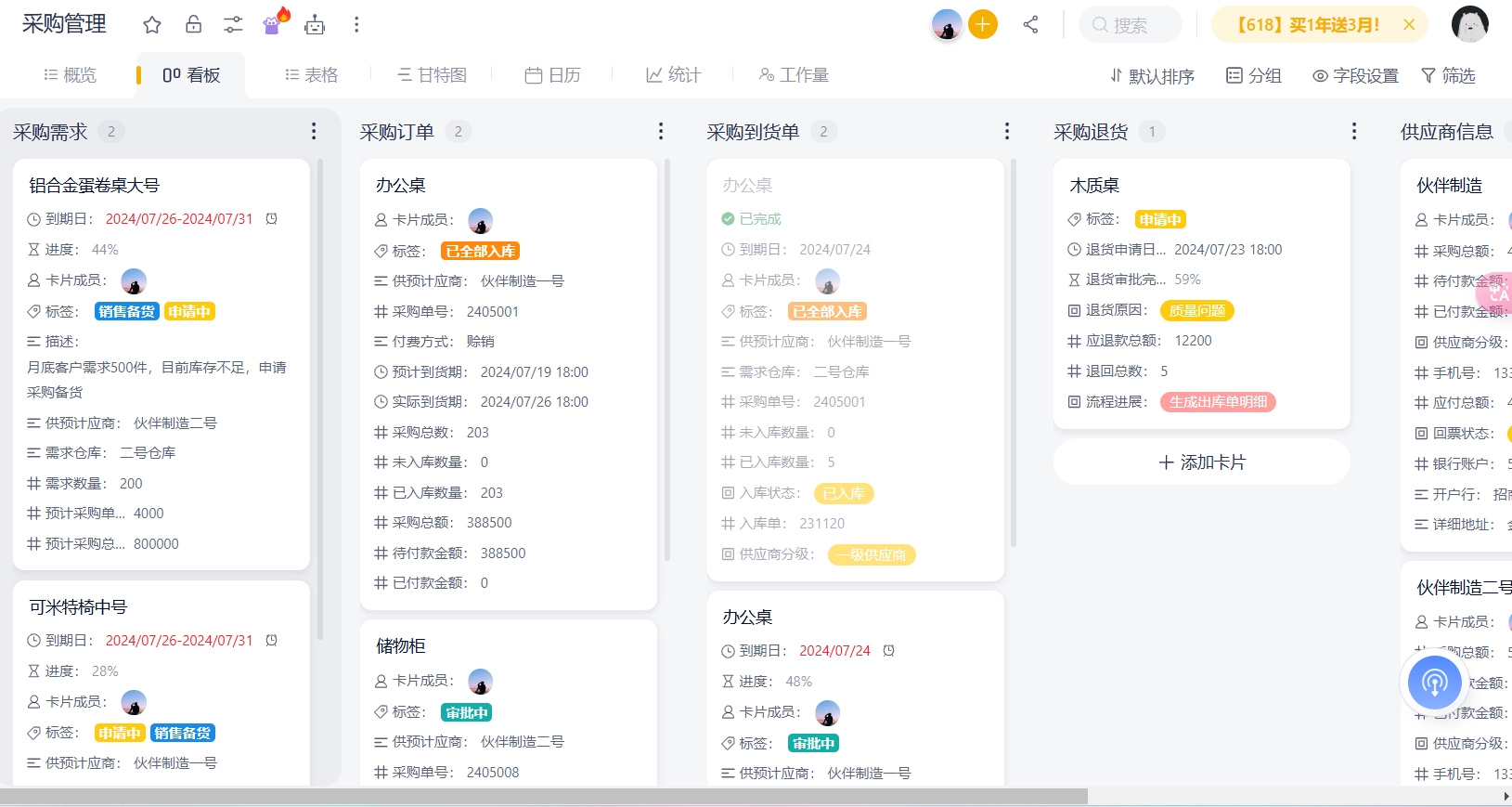Open 字段设置 field settings
This screenshot has width=1512, height=807.
tap(1355, 76)
